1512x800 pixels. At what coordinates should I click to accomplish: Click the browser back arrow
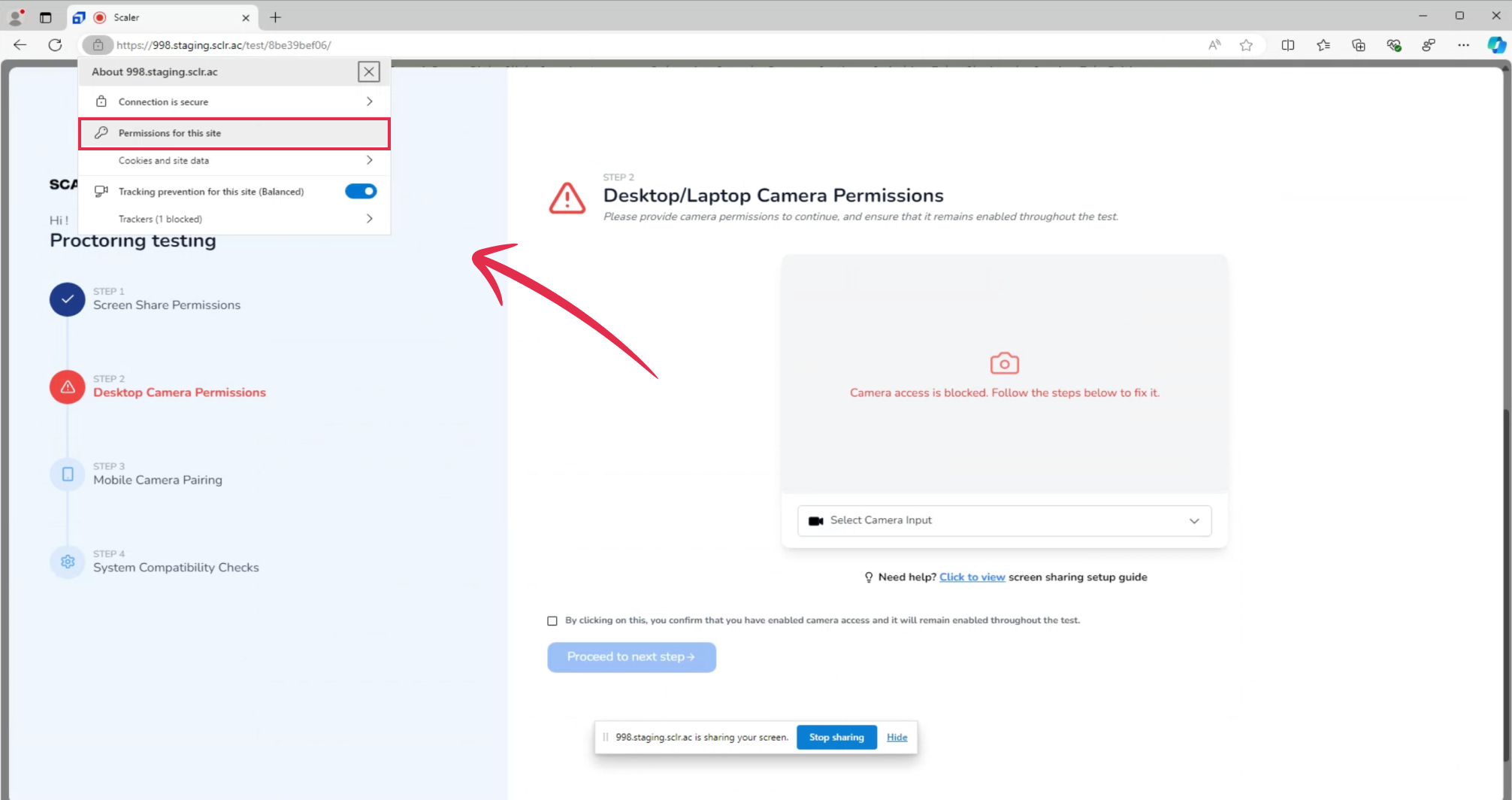[x=20, y=45]
